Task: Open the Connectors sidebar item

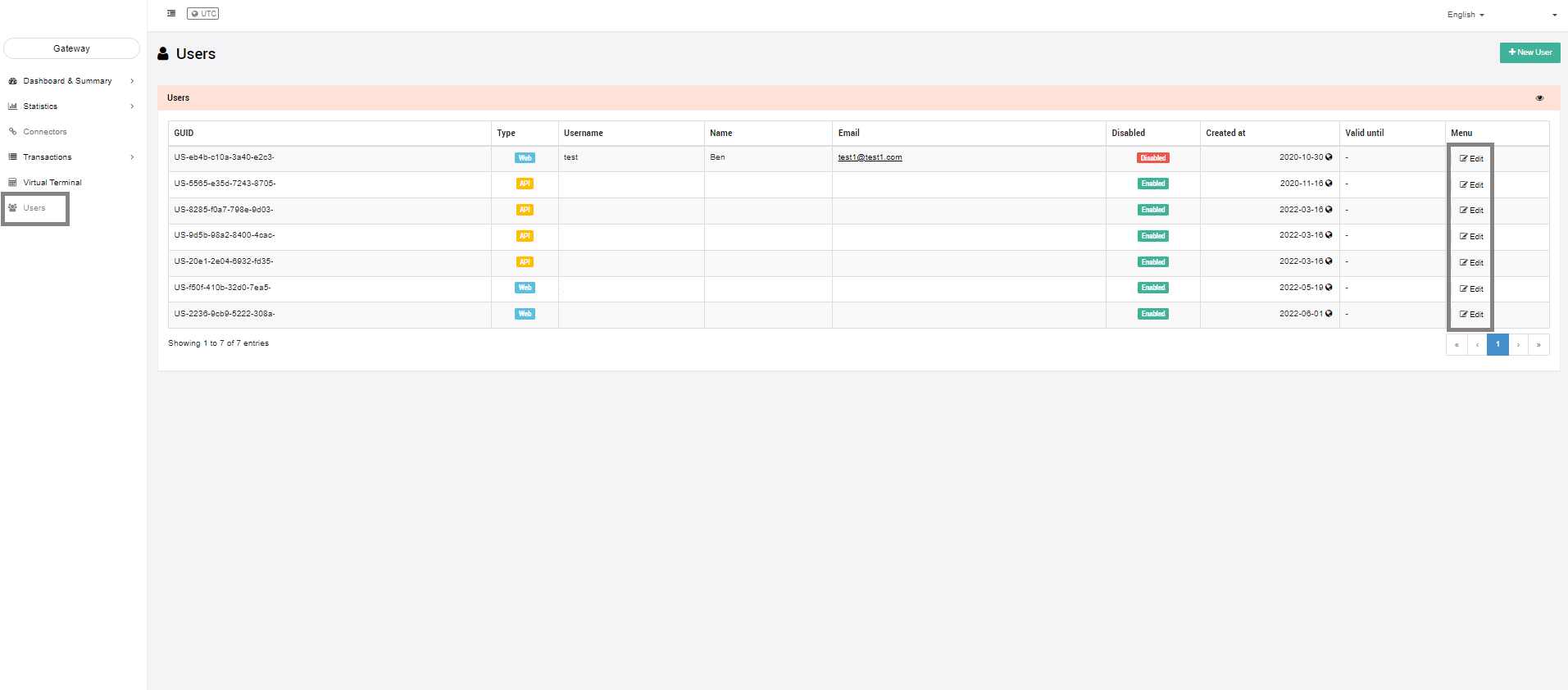Action: click(45, 132)
